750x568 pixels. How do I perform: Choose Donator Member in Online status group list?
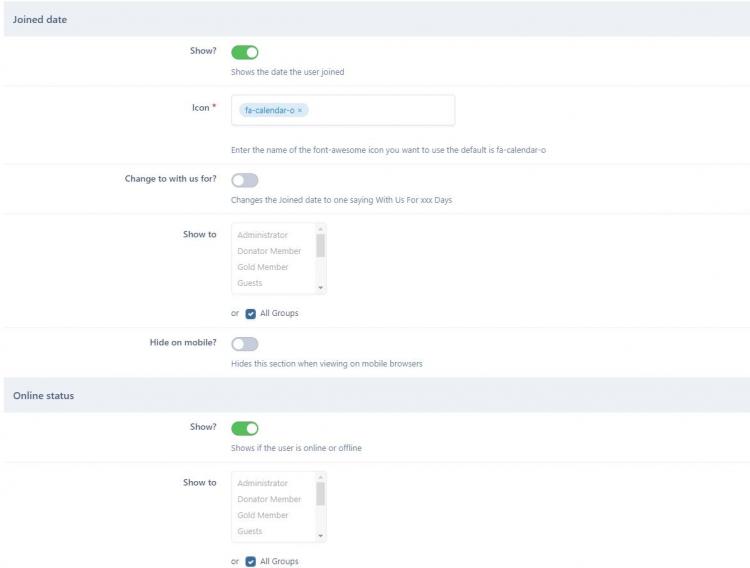point(269,499)
